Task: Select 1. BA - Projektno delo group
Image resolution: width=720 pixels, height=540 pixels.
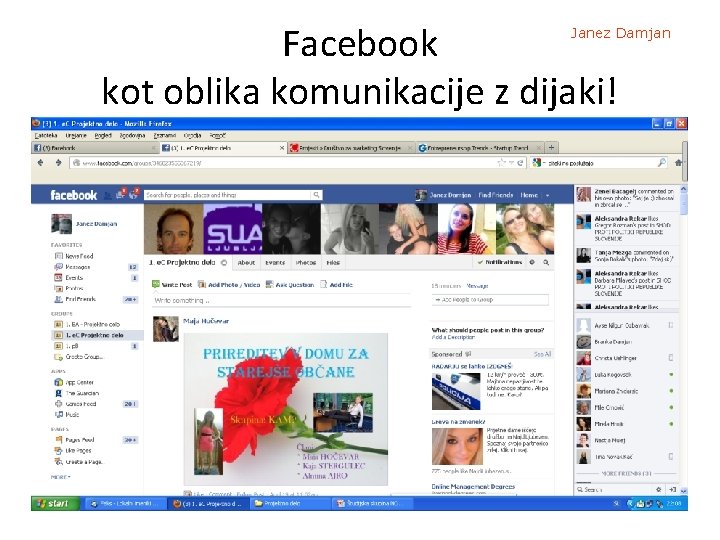Action: [87, 324]
